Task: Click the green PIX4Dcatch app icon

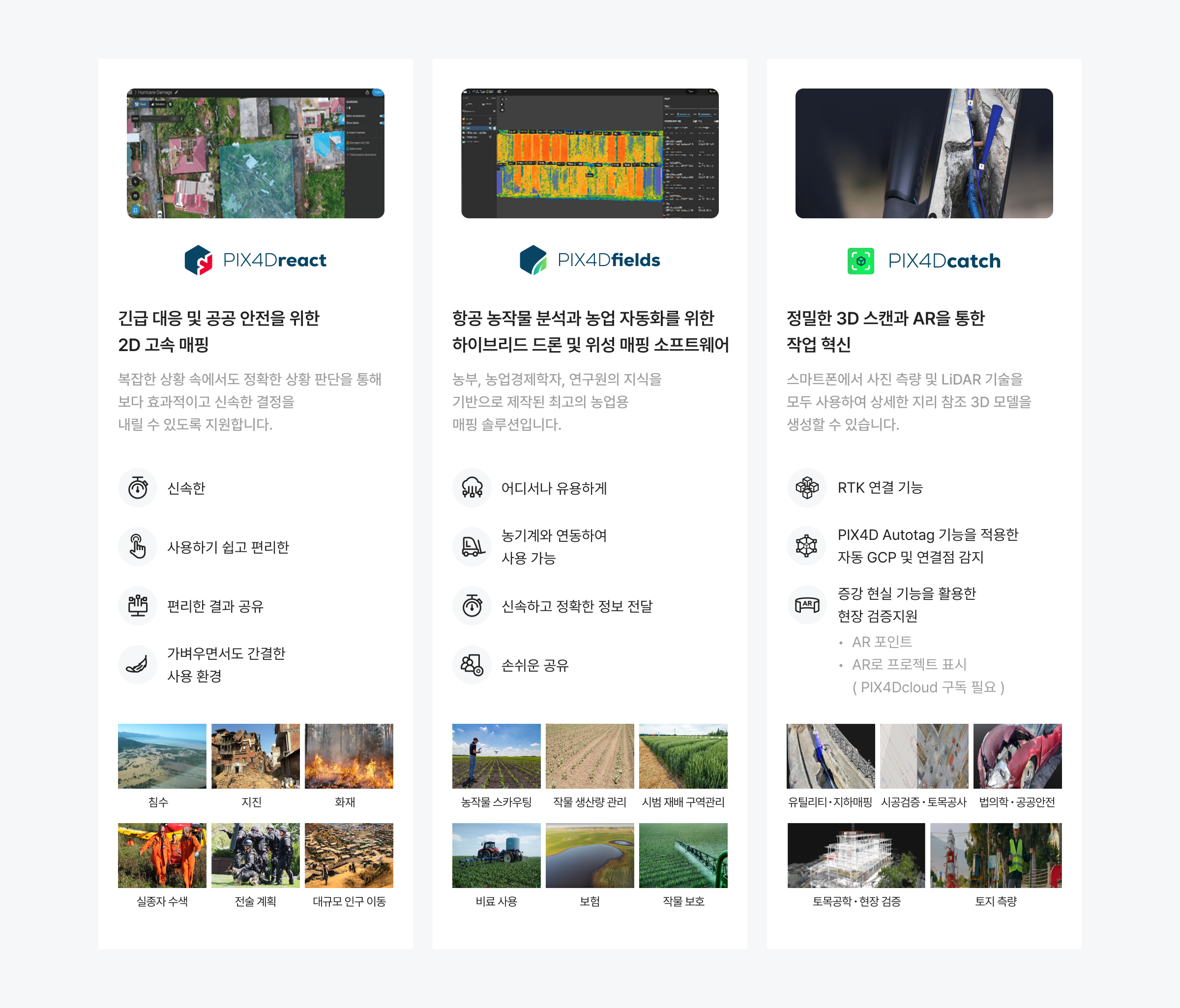Action: coord(860,261)
